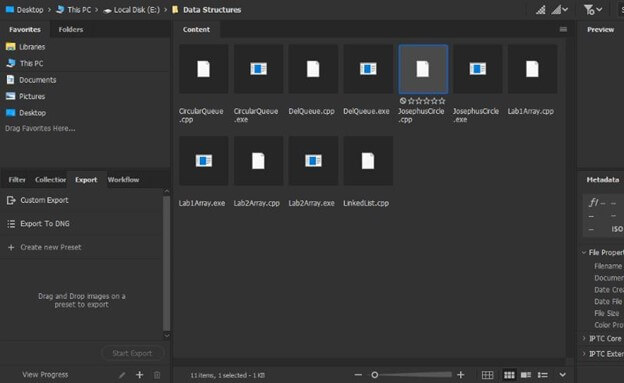Screen dimensions: 624x383
Task: Click the Export panel scroll down arrow
Action: (x=166, y=336)
